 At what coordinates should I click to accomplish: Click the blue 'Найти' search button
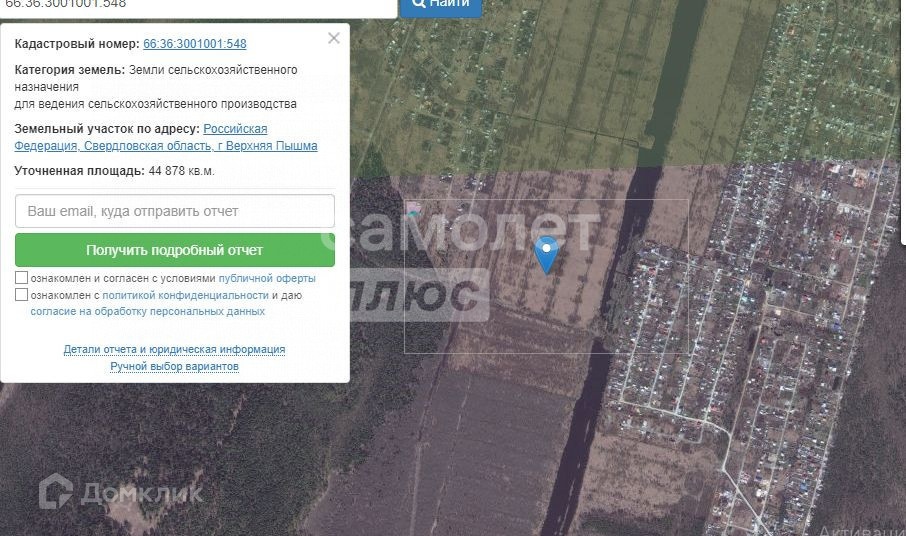441,6
